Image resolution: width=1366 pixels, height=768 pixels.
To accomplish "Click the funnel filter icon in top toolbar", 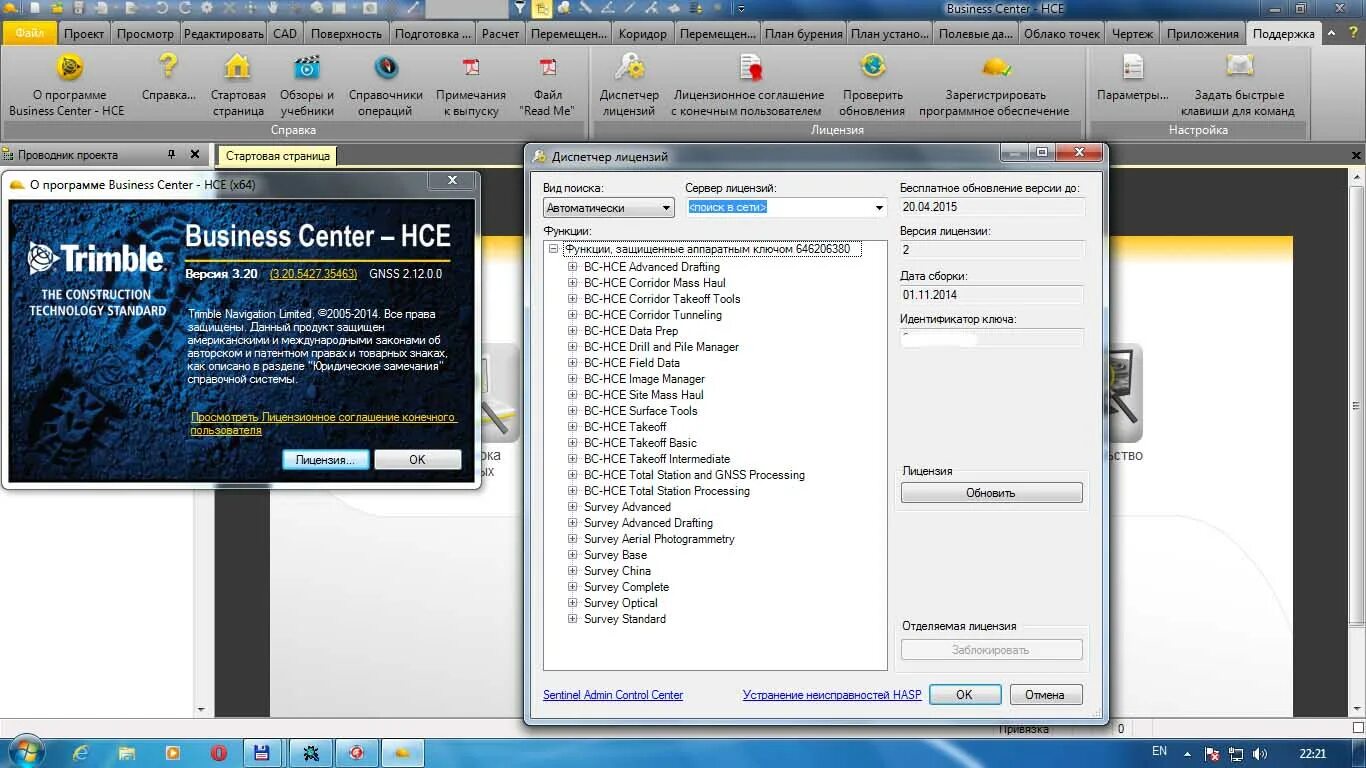I will [x=519, y=8].
